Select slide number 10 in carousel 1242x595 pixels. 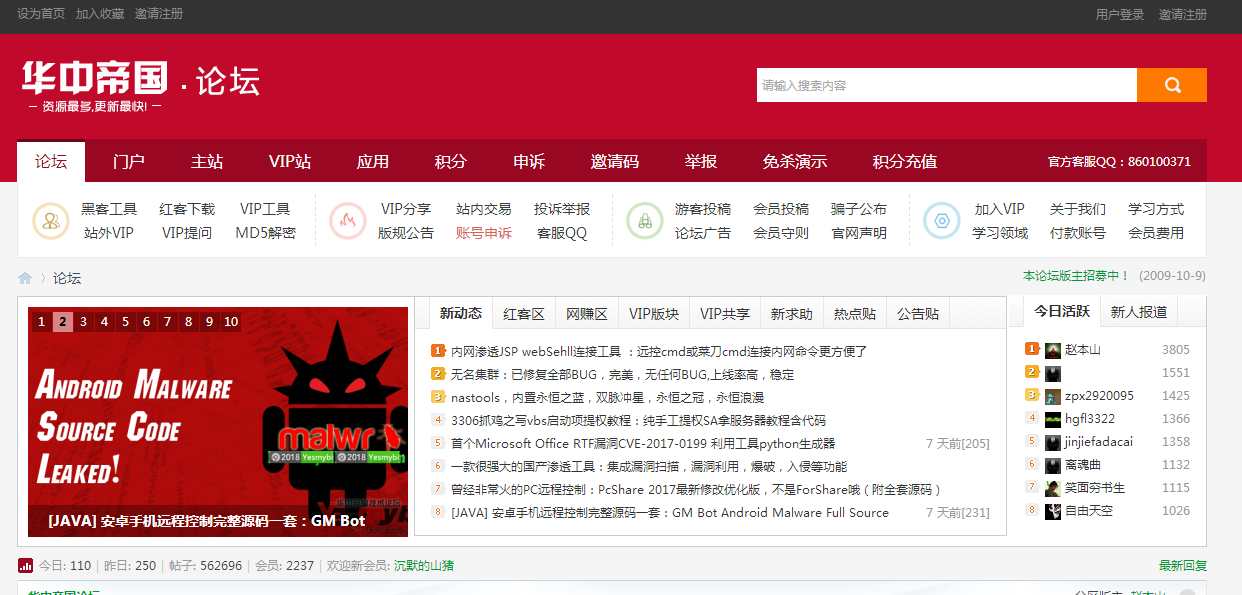231,322
